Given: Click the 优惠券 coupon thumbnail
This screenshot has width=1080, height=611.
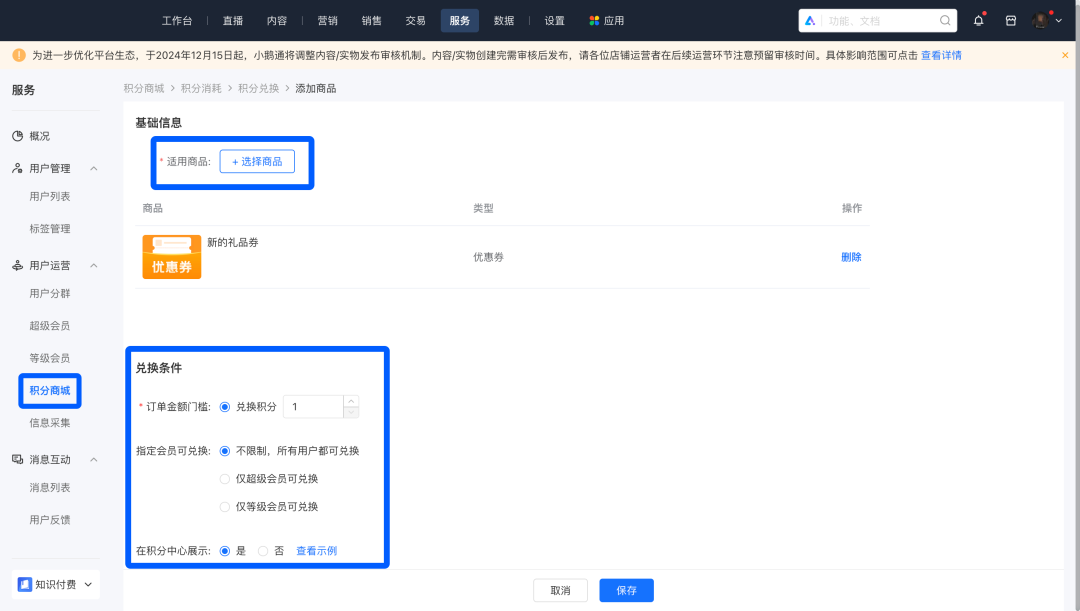Looking at the screenshot, I should coord(172,257).
